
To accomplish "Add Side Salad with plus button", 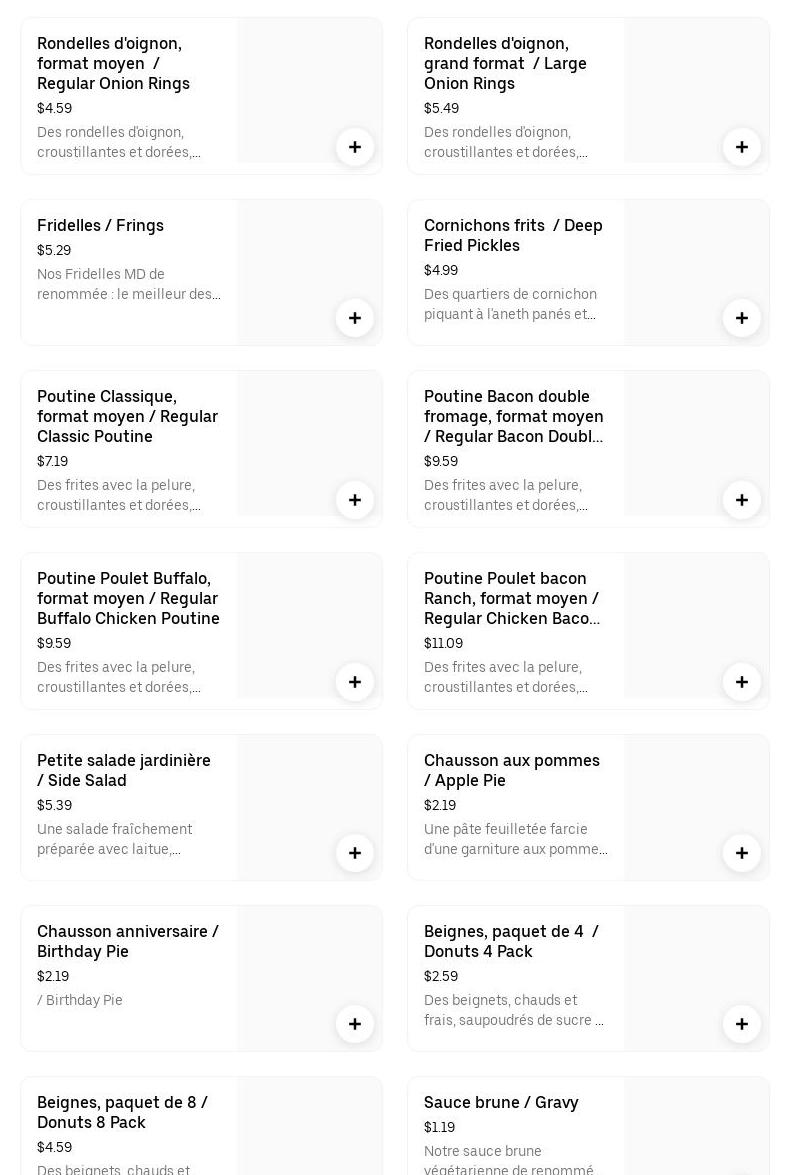I will pos(355,853).
